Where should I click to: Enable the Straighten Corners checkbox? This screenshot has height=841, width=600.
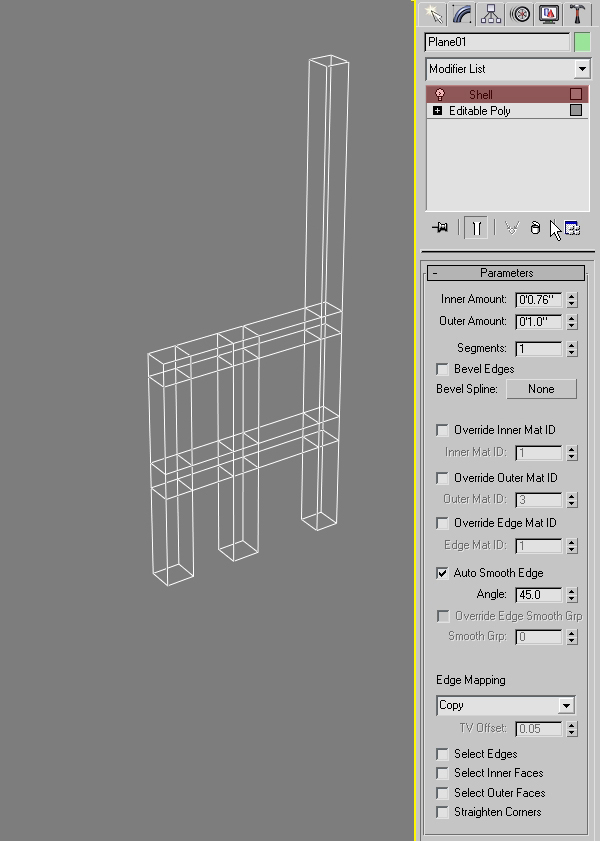(x=443, y=812)
